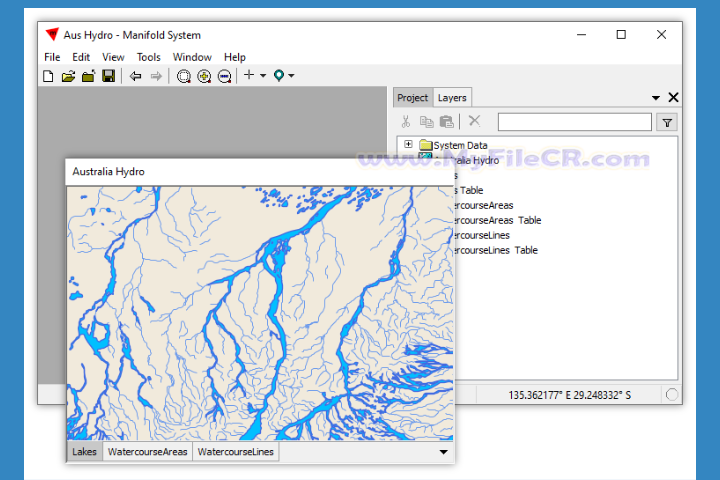Screen dimensions: 720x480
Task: Open the pane options dropdown triangle
Action: (656, 98)
